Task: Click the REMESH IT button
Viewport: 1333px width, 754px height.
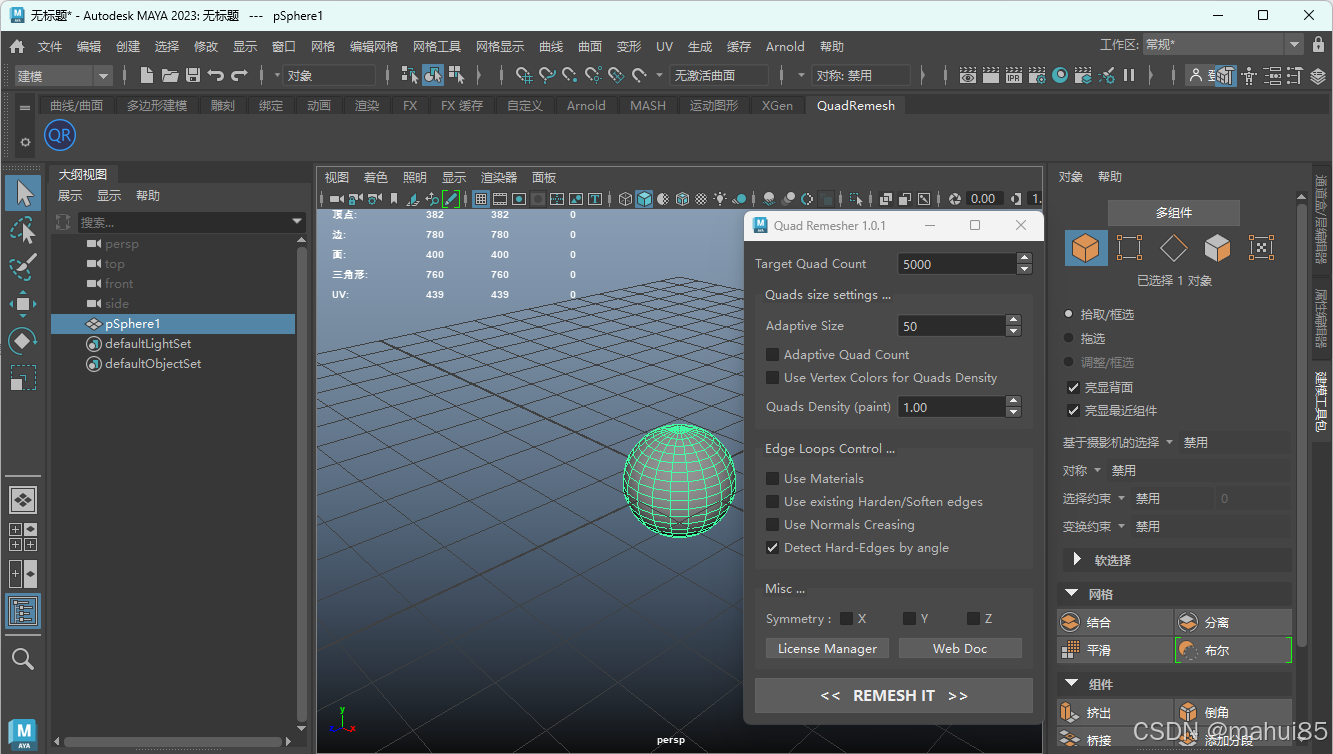Action: 894,696
